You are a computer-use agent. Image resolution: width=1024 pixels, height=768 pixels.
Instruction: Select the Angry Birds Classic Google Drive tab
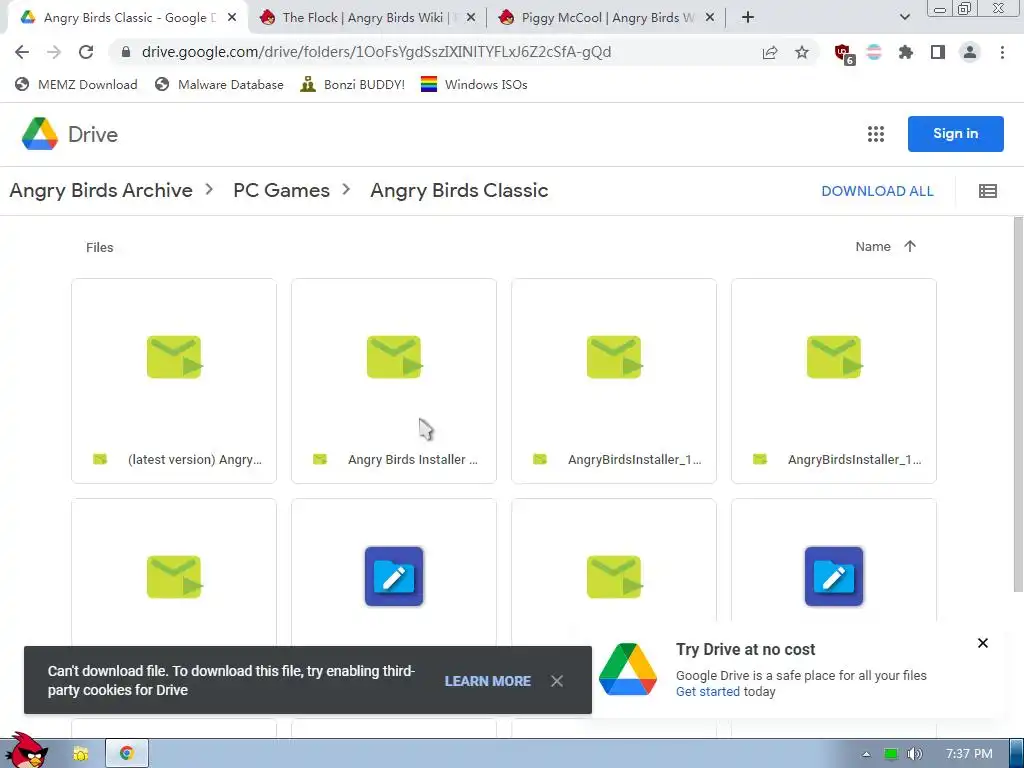coord(128,18)
